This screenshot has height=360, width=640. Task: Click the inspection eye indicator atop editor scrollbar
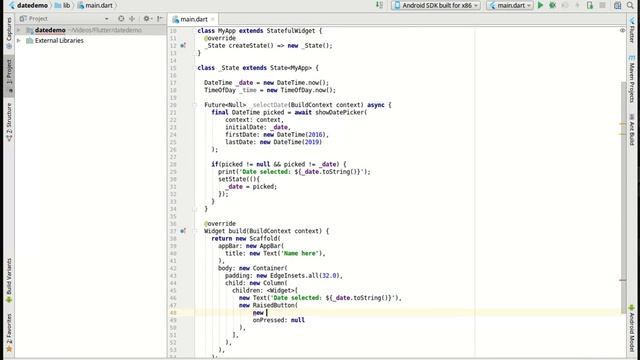[x=622, y=31]
